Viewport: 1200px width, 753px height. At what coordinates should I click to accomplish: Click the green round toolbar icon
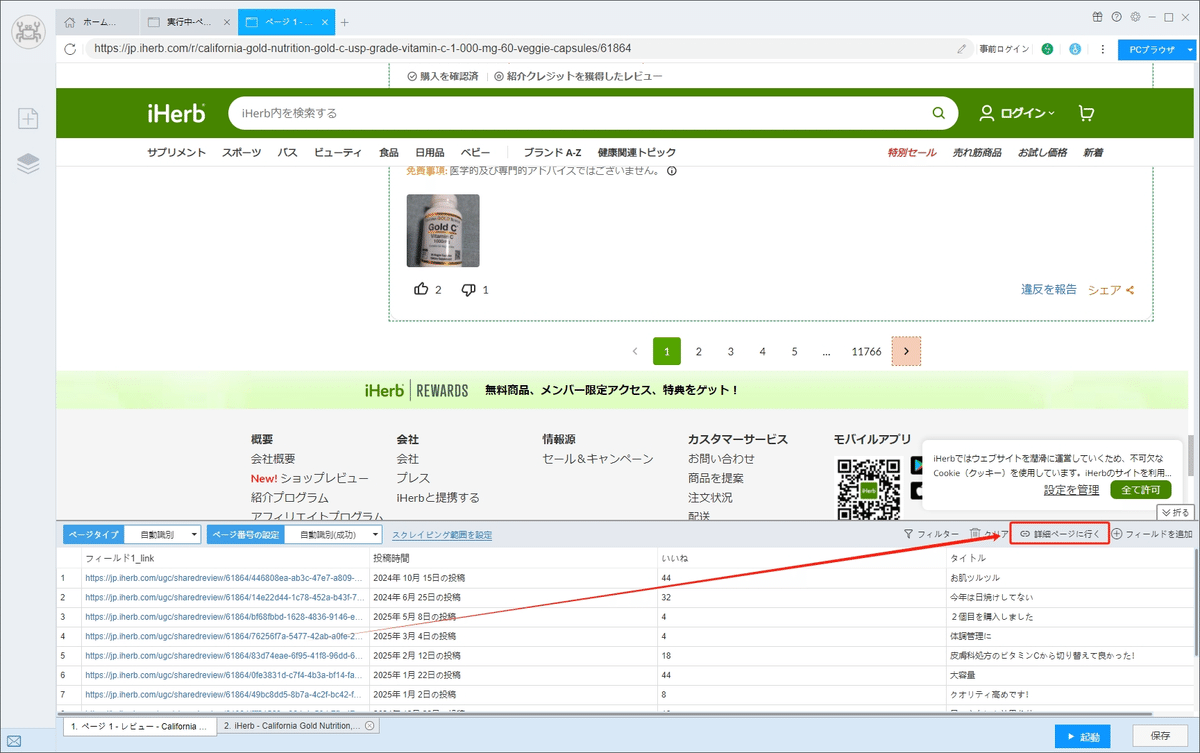(x=1047, y=48)
